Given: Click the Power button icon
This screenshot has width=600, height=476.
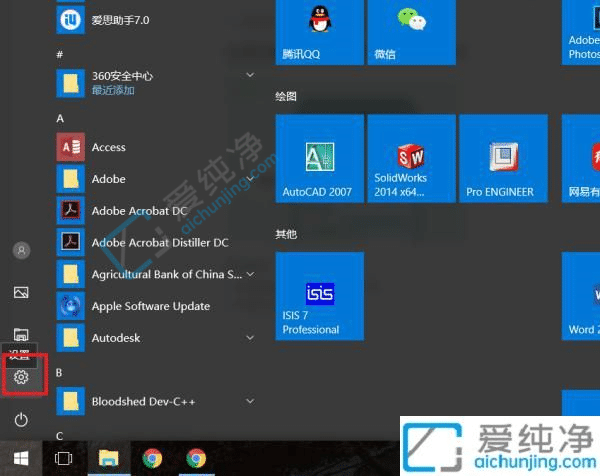Looking at the screenshot, I should 21,420.
